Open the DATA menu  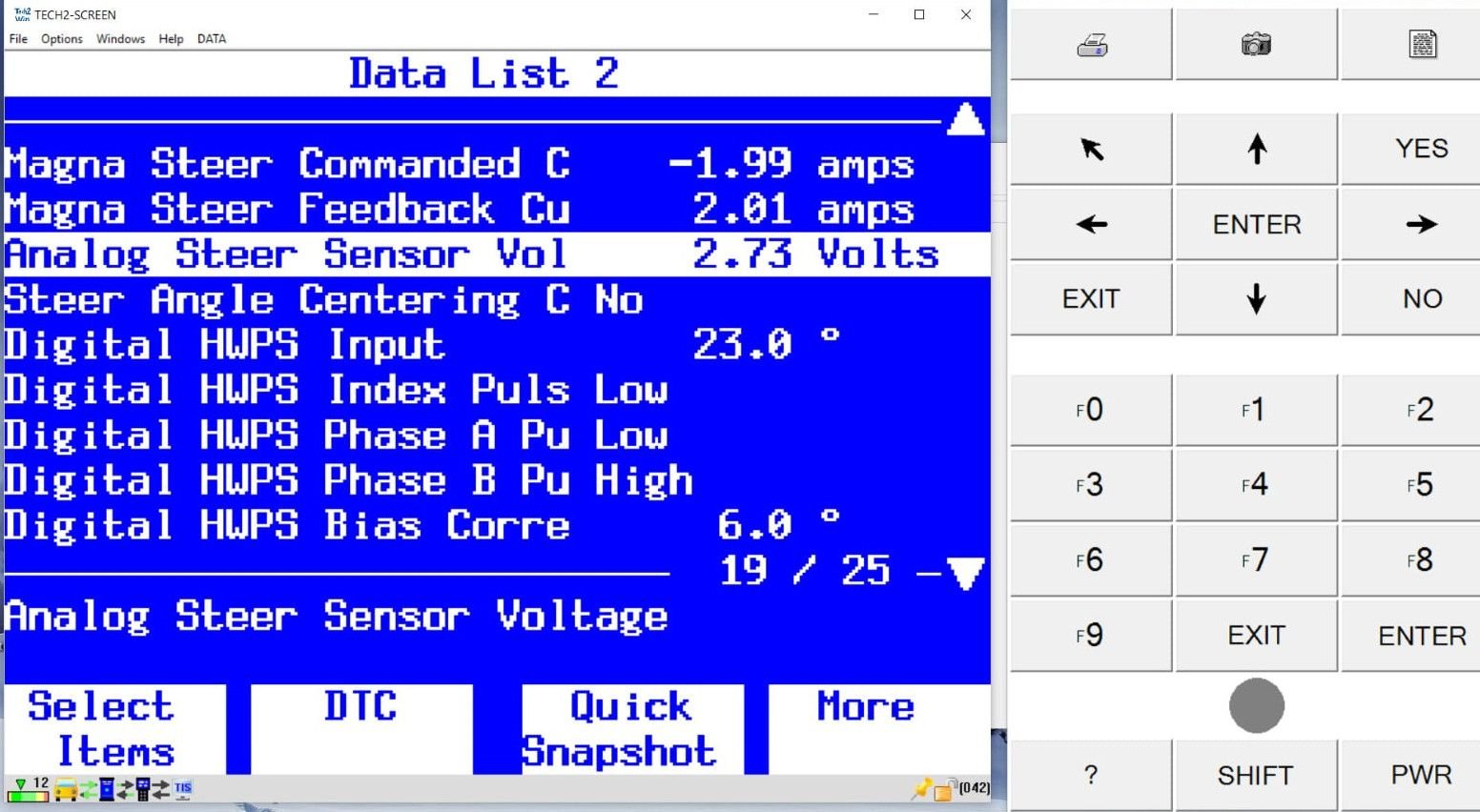[212, 39]
